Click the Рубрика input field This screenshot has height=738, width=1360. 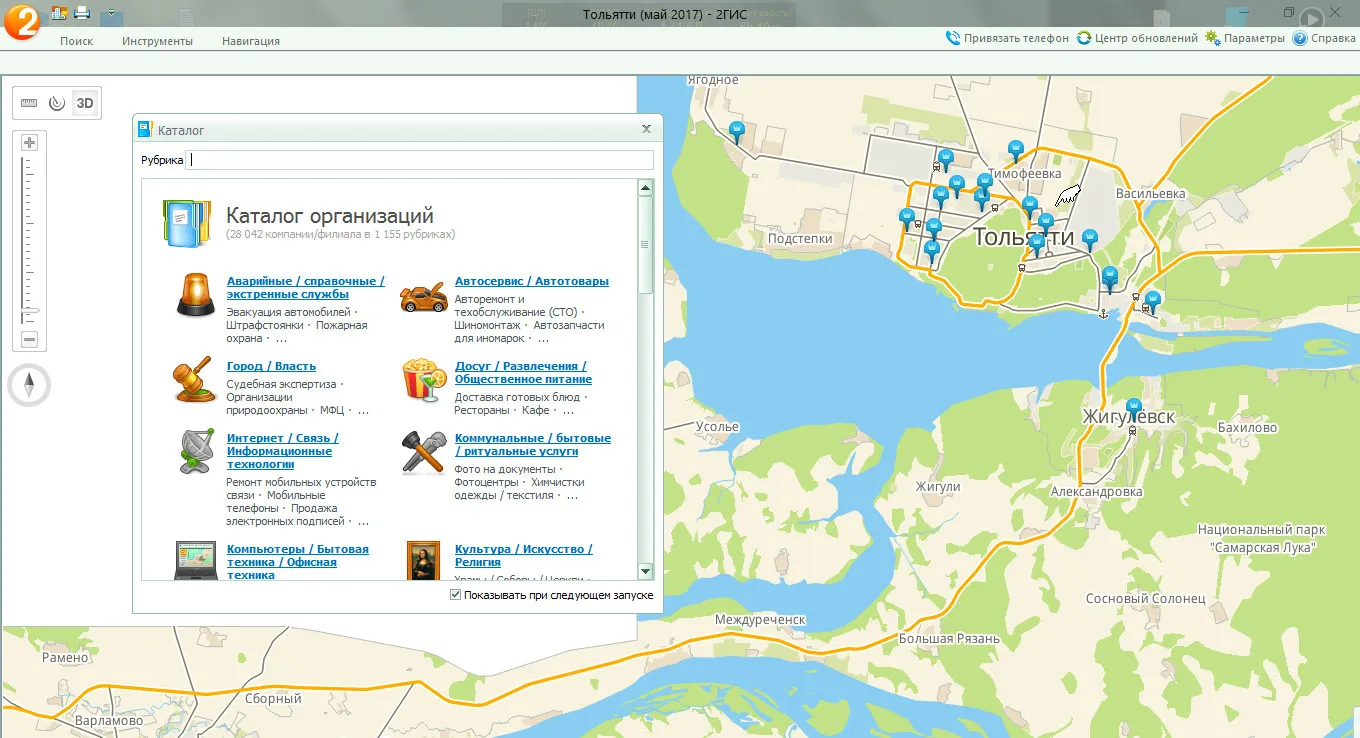[420, 160]
